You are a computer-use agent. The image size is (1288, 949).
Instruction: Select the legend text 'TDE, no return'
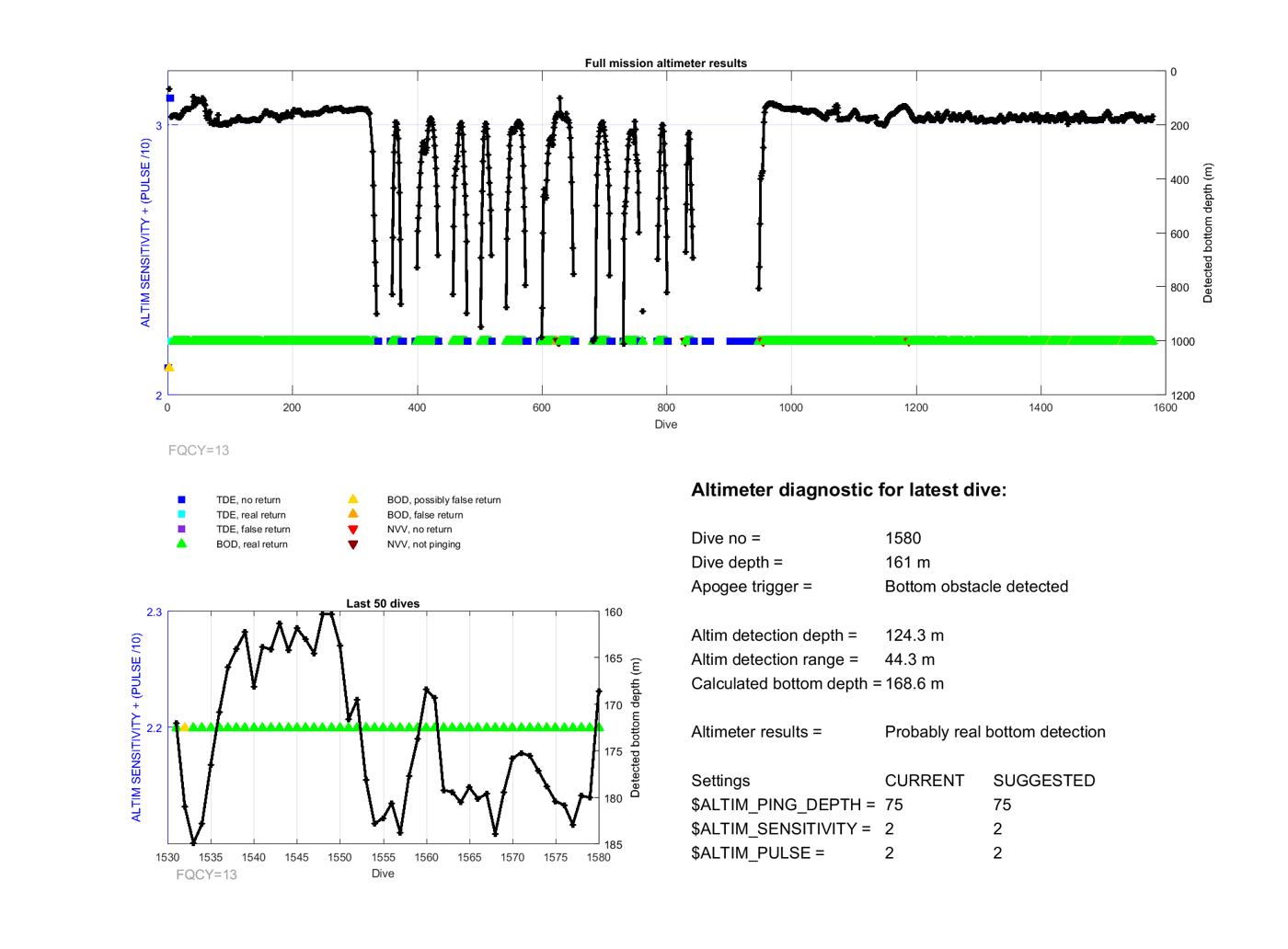click(x=248, y=500)
